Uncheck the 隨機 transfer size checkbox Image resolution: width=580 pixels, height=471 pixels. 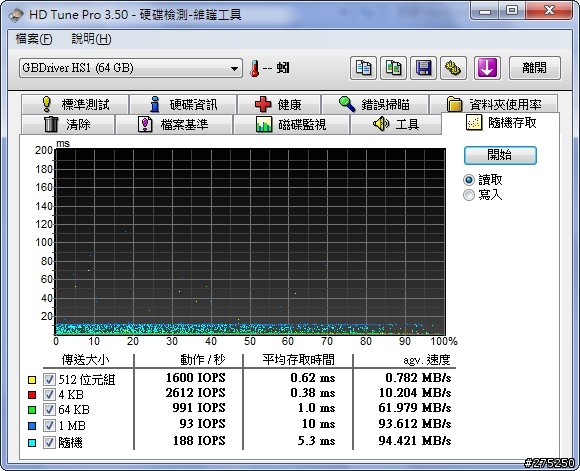tap(49, 442)
